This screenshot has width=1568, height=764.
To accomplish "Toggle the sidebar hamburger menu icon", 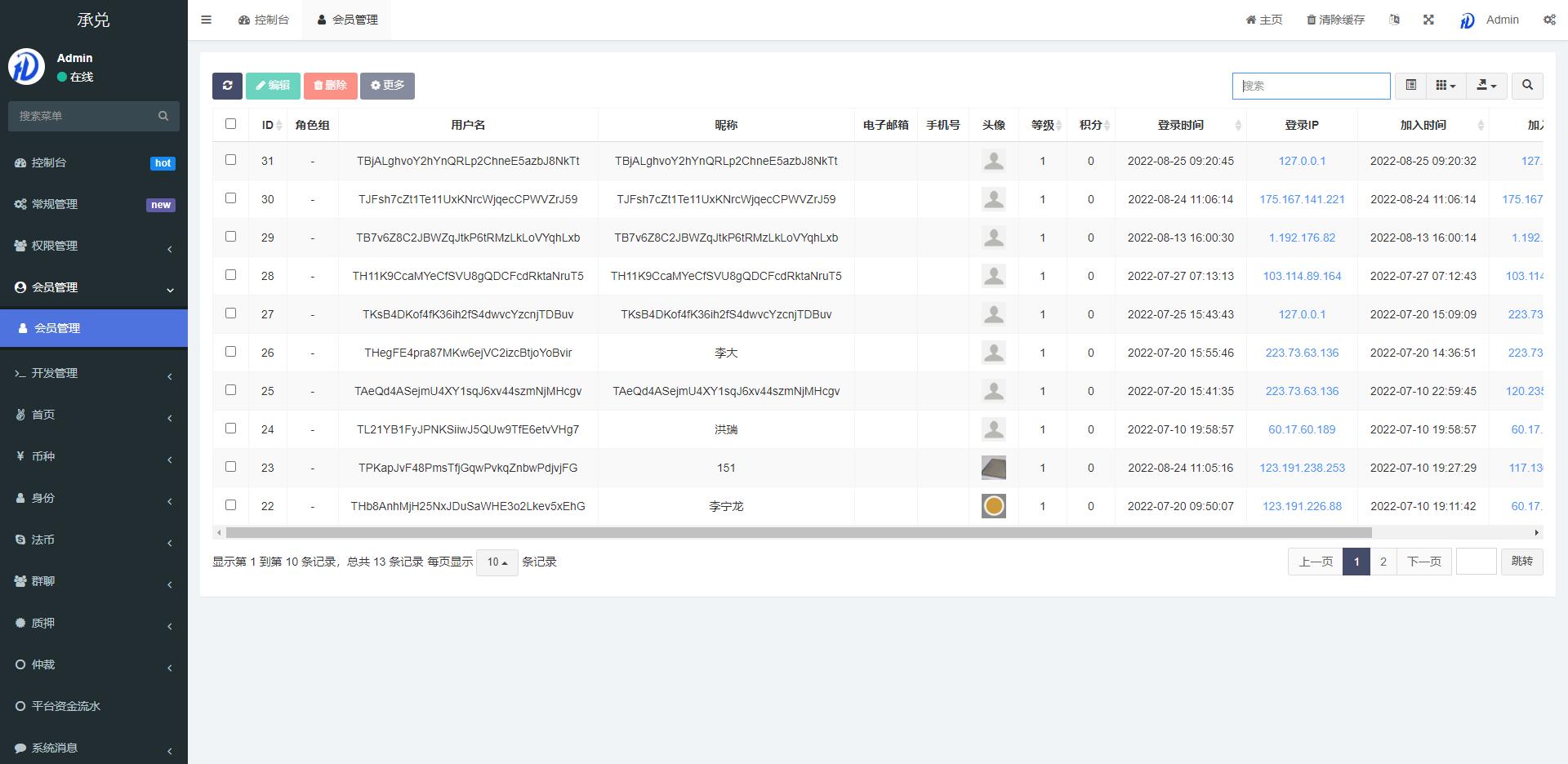I will pyautogui.click(x=206, y=20).
